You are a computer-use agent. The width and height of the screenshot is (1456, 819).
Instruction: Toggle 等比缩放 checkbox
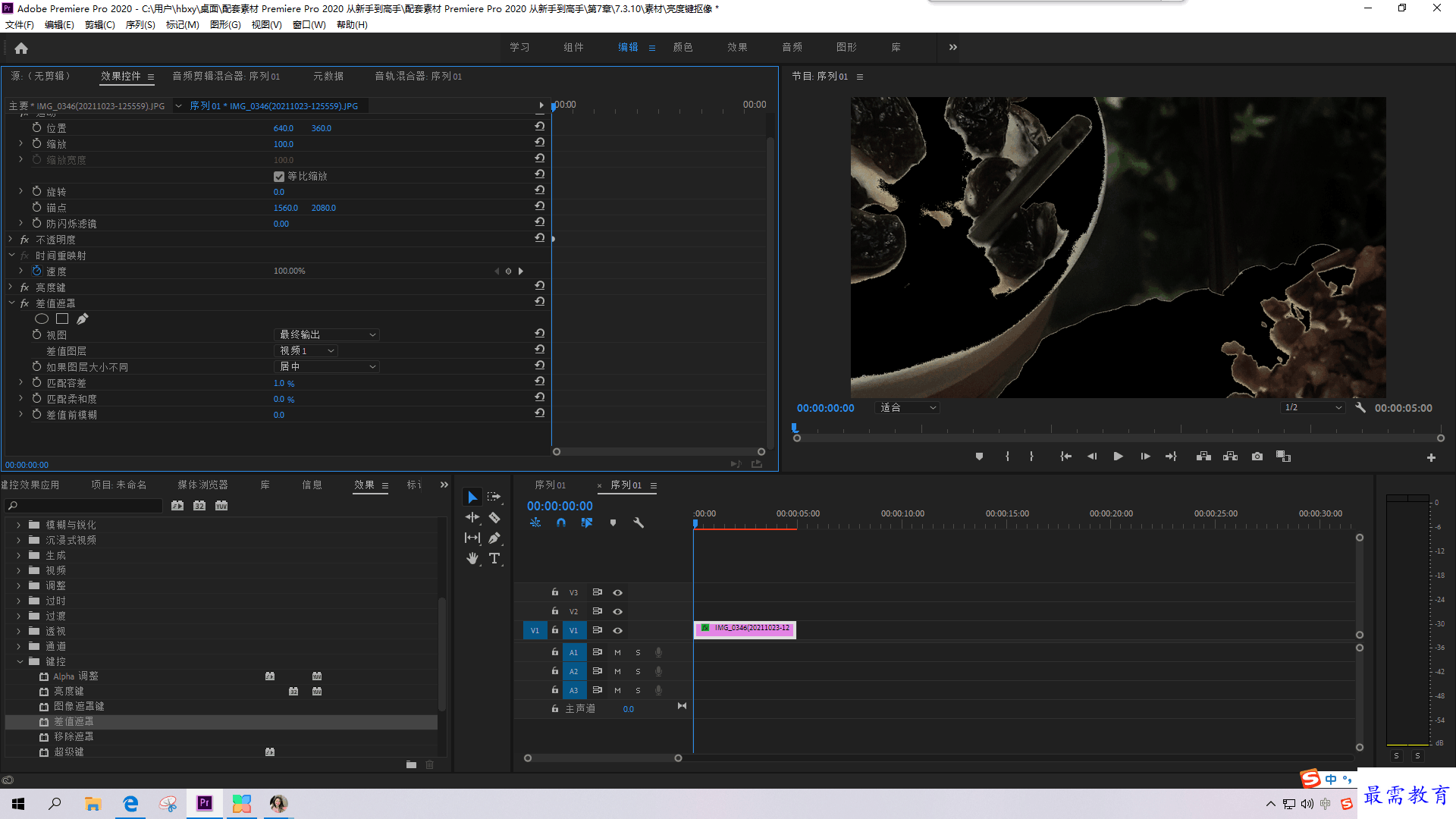click(279, 176)
